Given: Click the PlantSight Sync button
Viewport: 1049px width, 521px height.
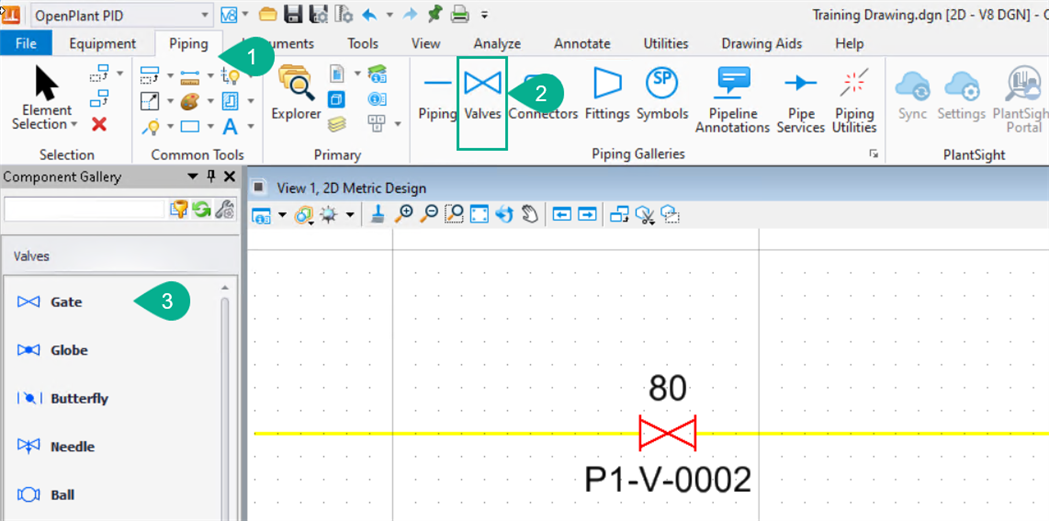Looking at the screenshot, I should (x=913, y=94).
